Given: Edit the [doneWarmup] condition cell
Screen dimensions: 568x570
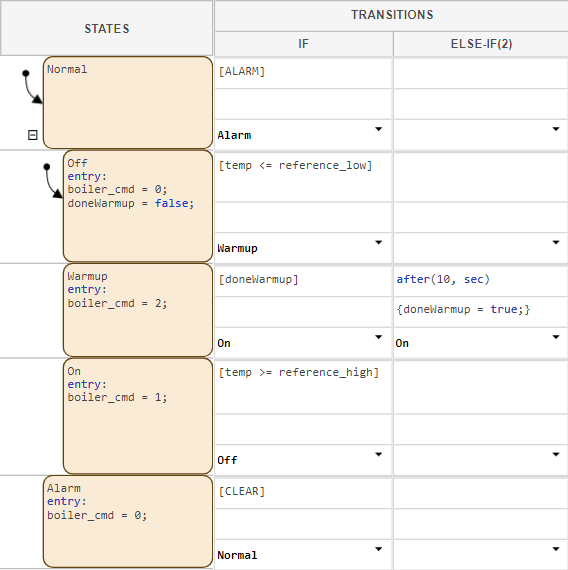Looking at the screenshot, I should coord(303,281).
